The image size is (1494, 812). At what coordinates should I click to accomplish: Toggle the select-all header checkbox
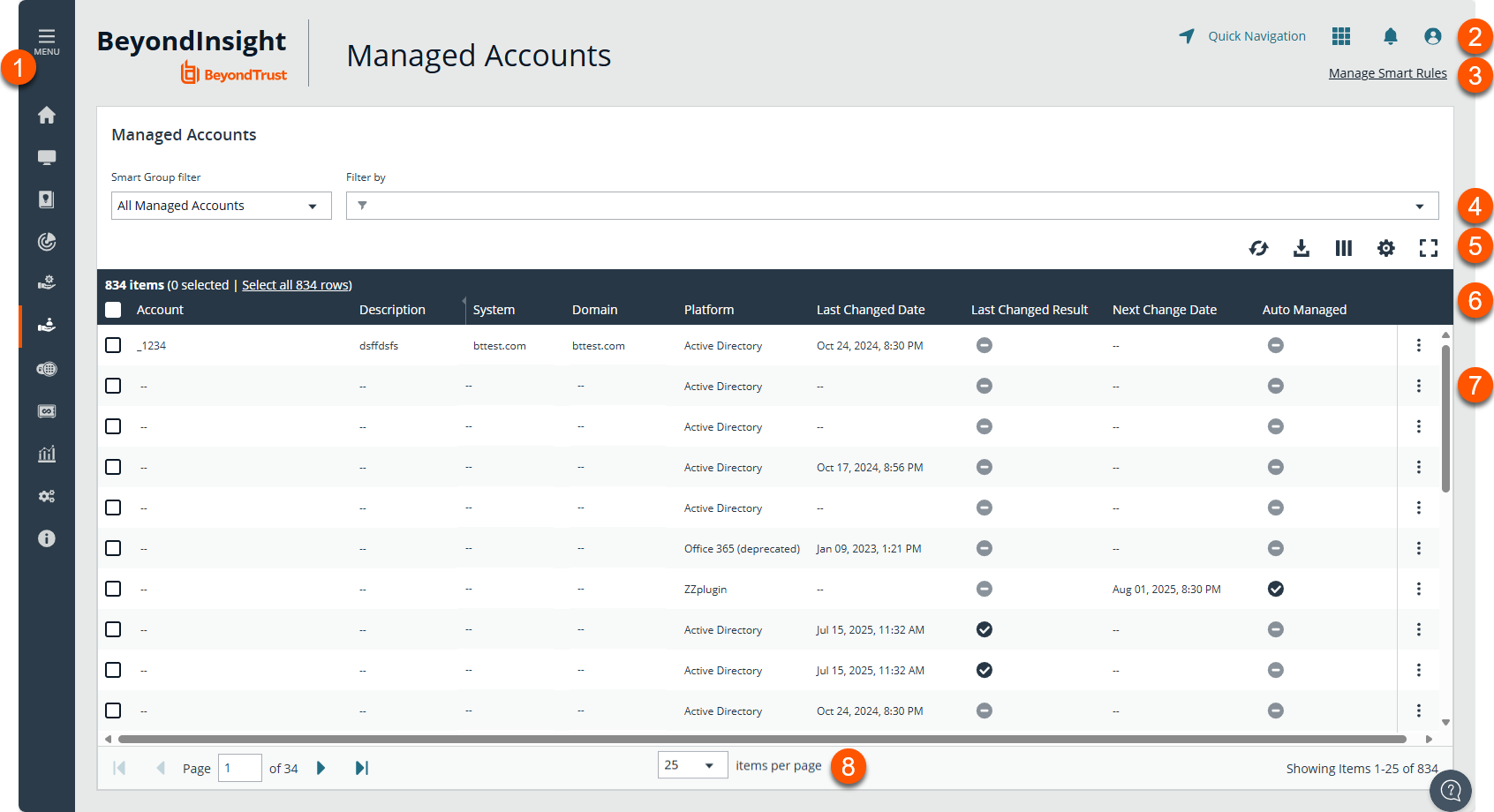[x=113, y=310]
